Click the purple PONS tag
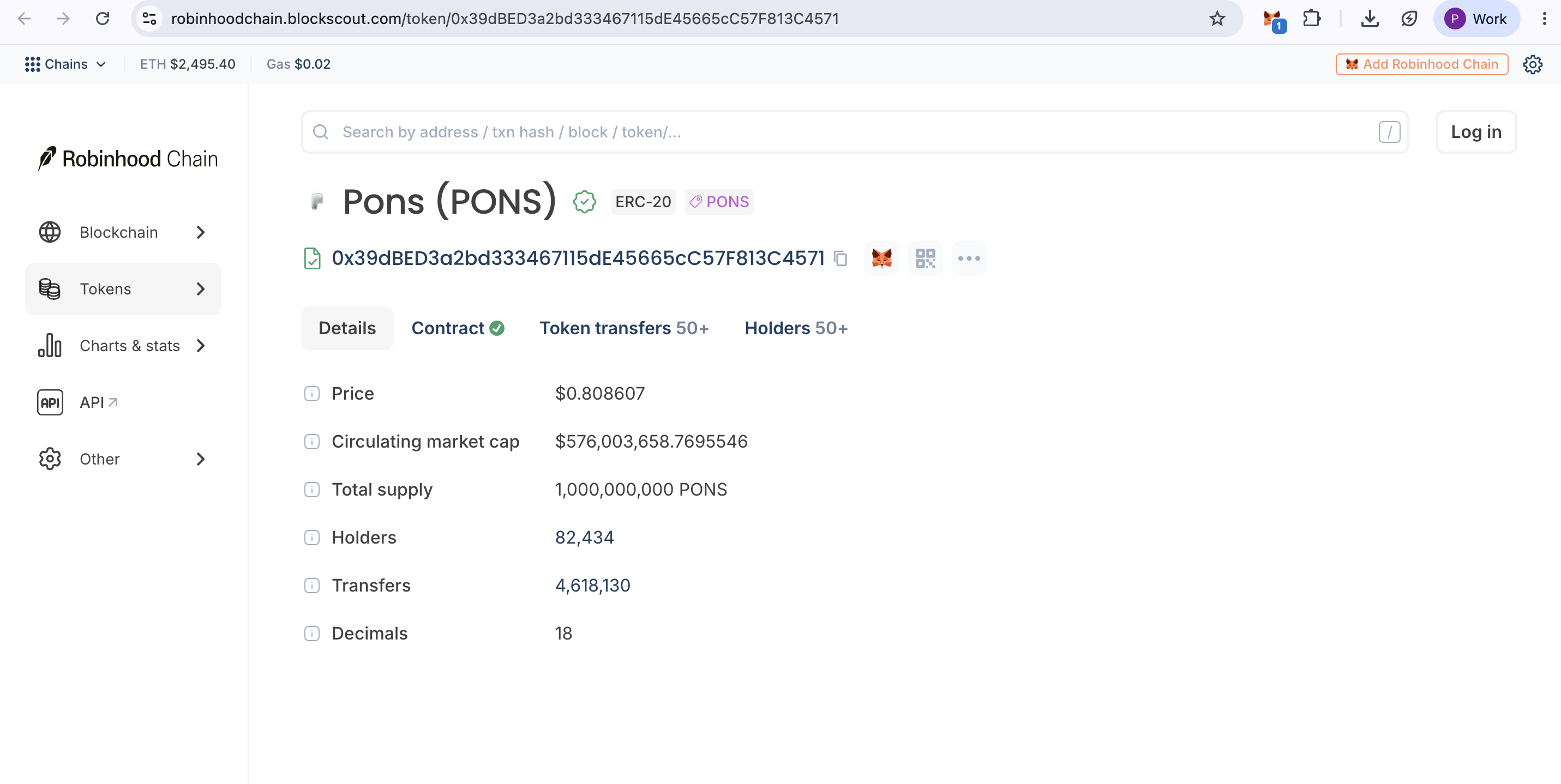Viewport: 1561px width, 784px height. [x=719, y=202]
